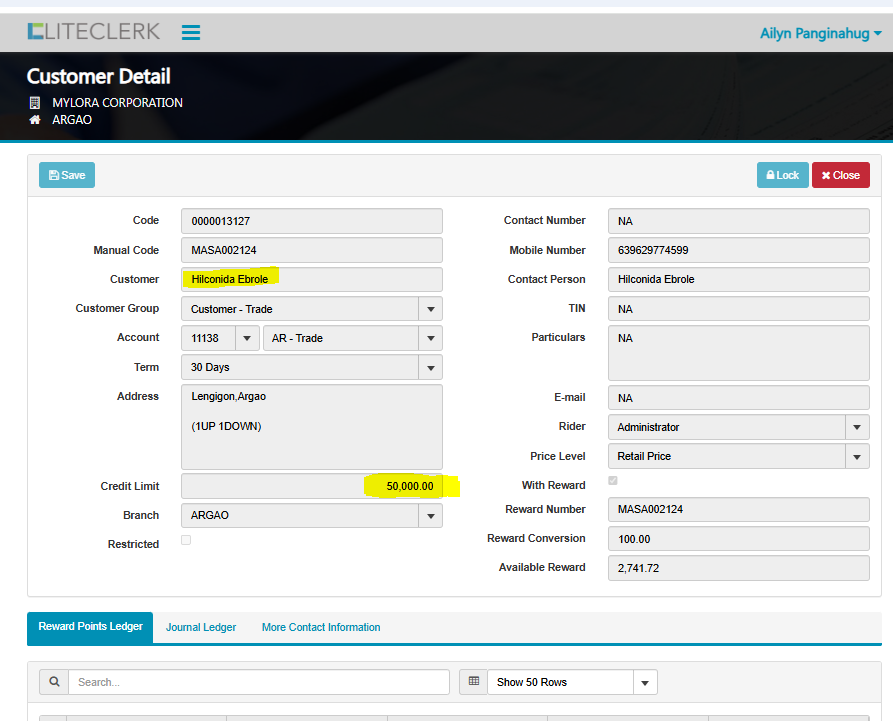The height and width of the screenshot is (721, 893).
Task: Switch to the Journal Ledger tab
Action: (x=201, y=628)
